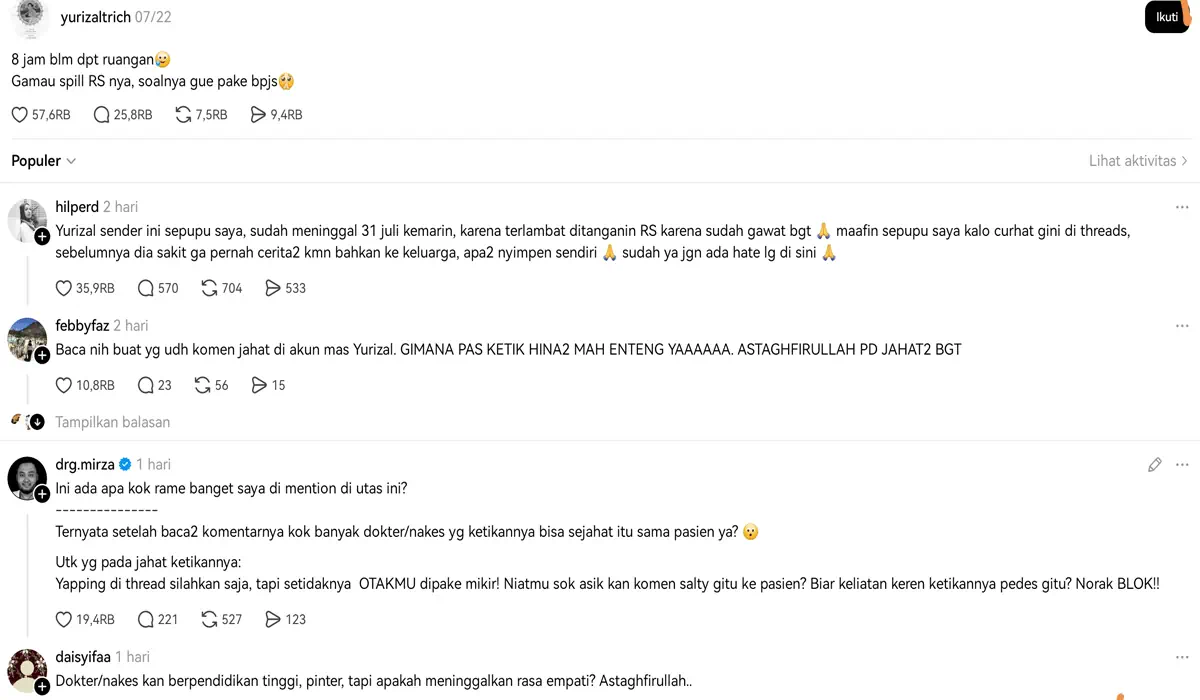The height and width of the screenshot is (700, 1200).
Task: Repost febbyfaz's comment
Action: coord(202,385)
